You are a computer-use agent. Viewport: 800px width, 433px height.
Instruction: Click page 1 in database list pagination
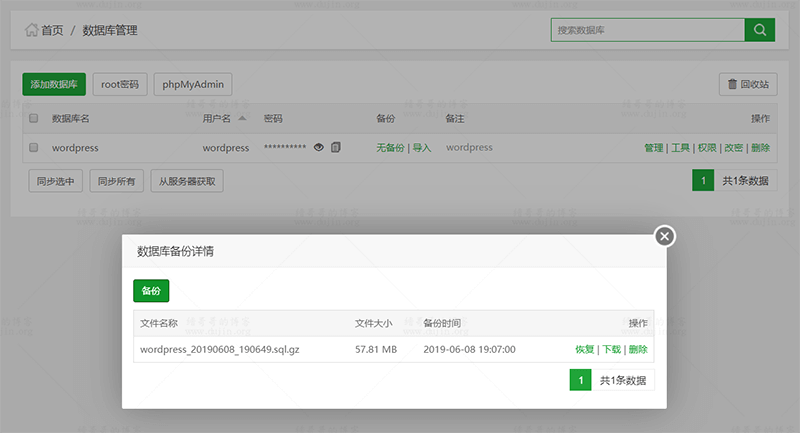[x=703, y=181]
